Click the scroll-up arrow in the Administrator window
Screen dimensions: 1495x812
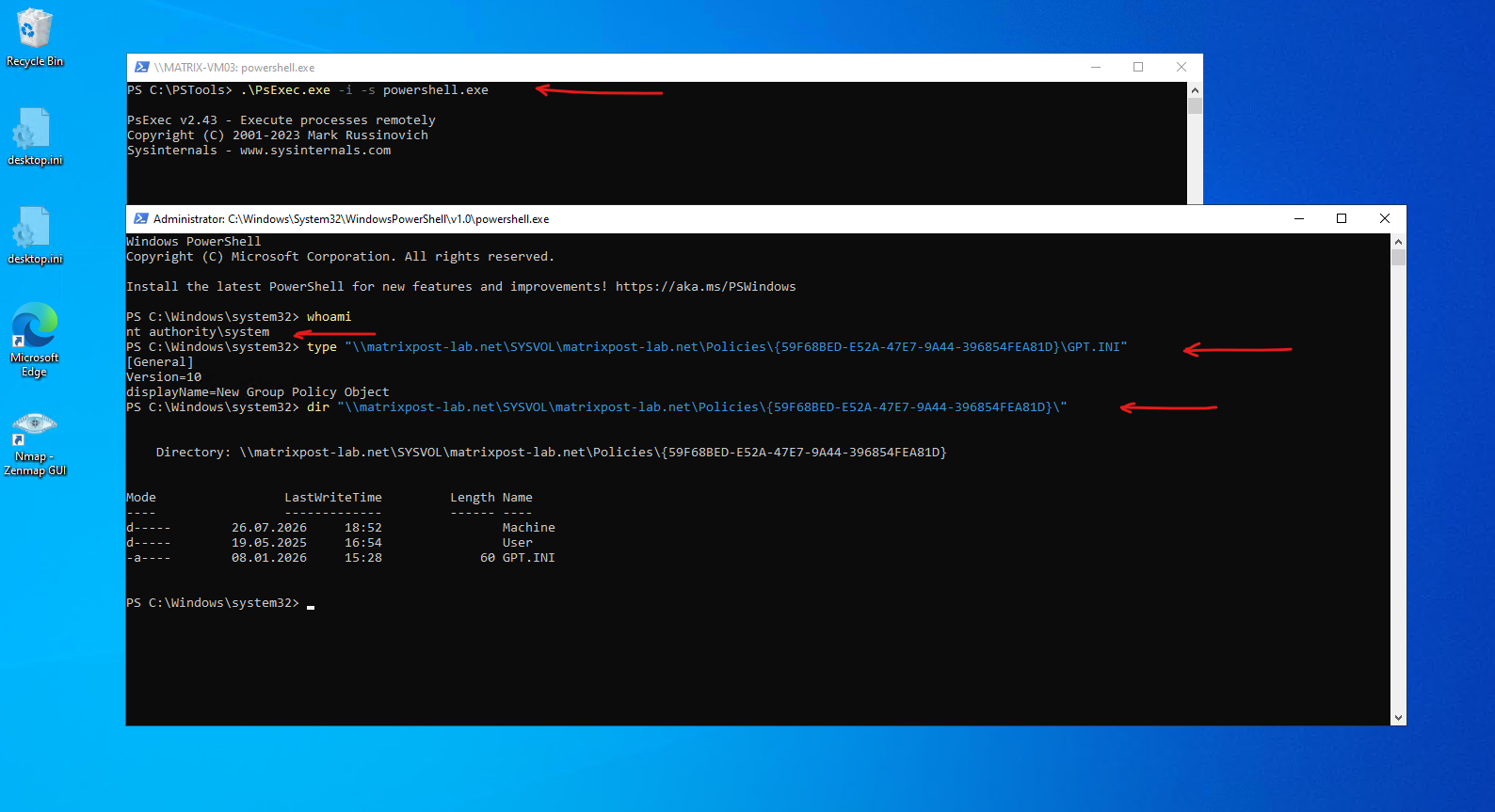coord(1398,241)
